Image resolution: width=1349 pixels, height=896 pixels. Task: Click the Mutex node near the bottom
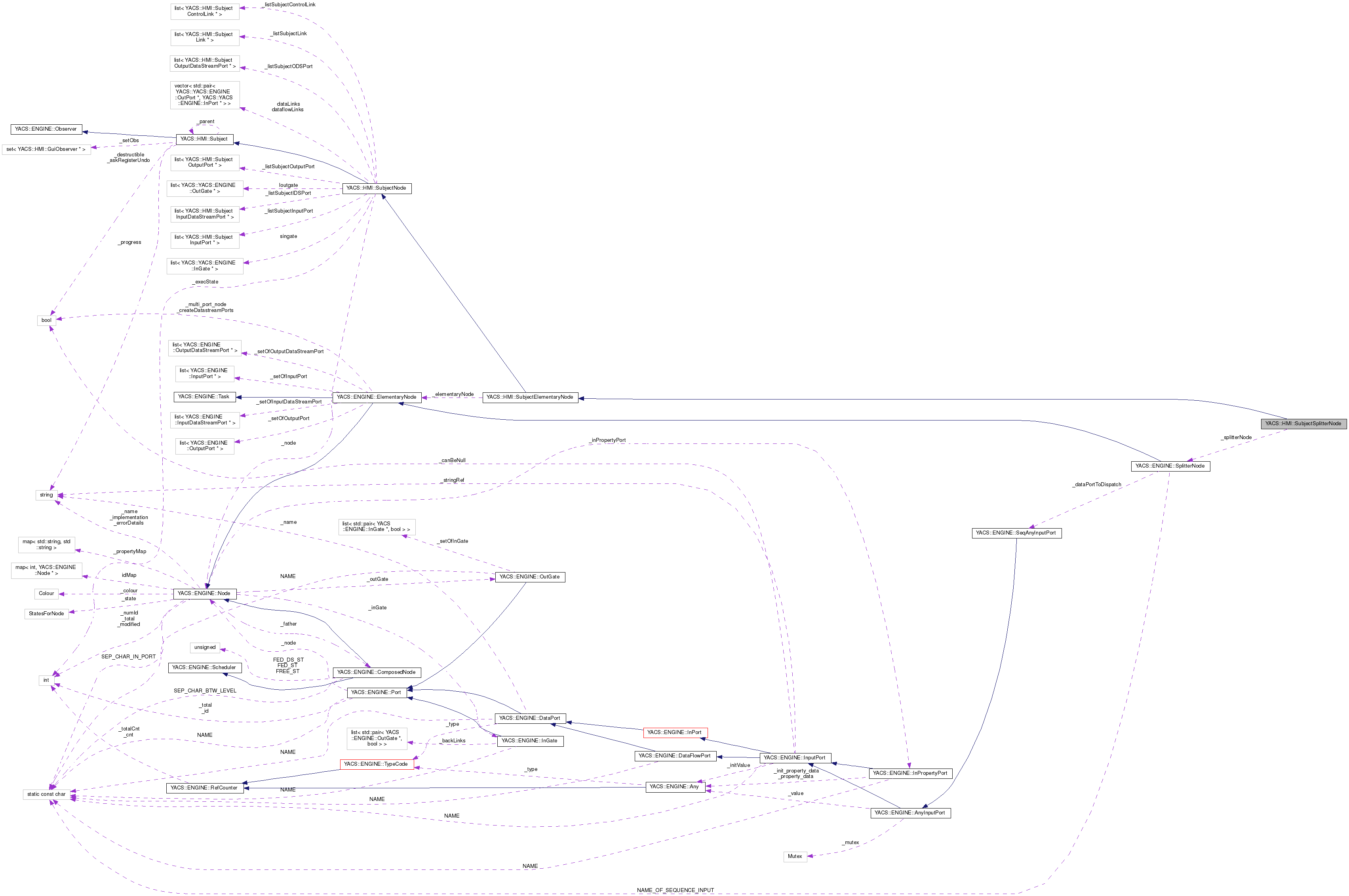pos(795,856)
